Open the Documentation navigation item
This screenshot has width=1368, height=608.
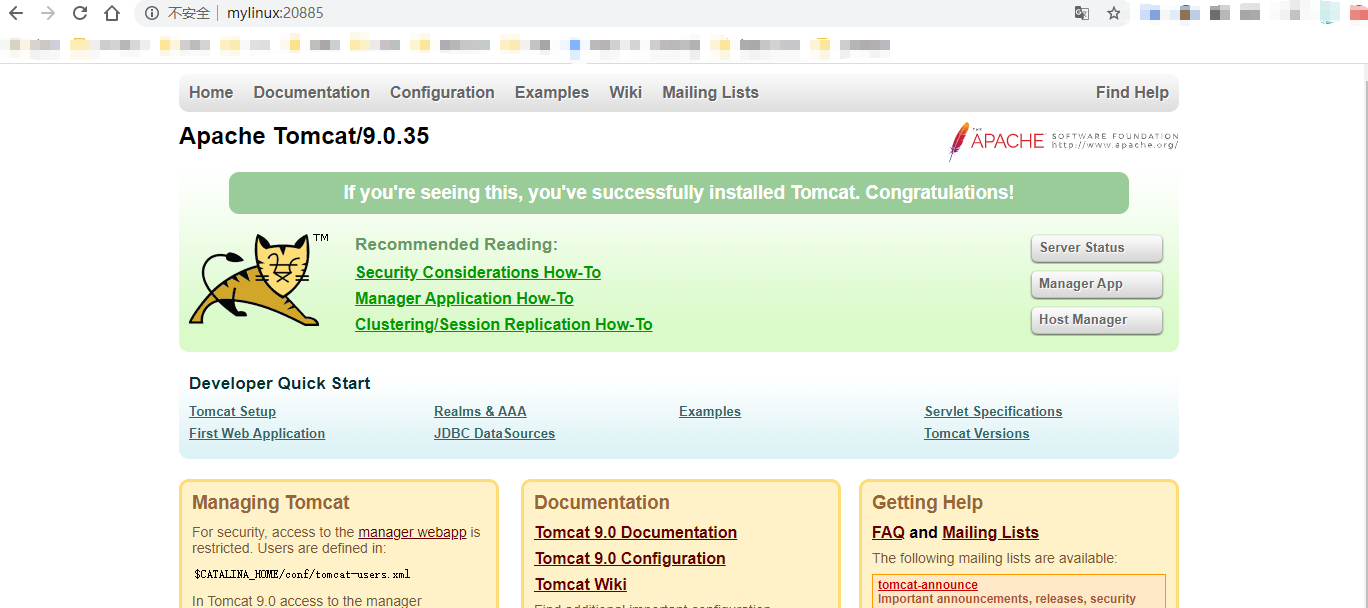pos(311,92)
